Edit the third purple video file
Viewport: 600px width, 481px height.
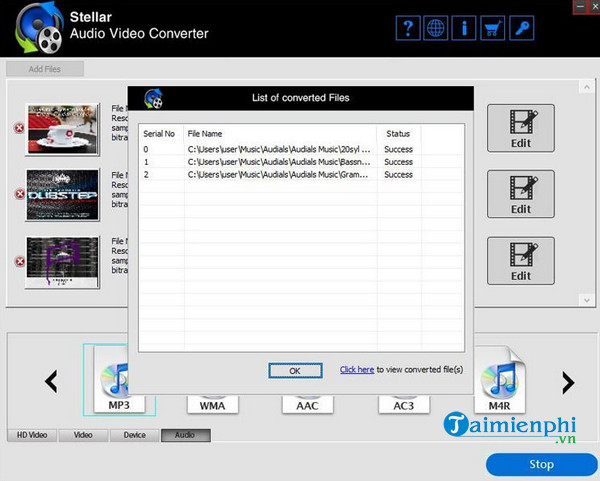521,261
